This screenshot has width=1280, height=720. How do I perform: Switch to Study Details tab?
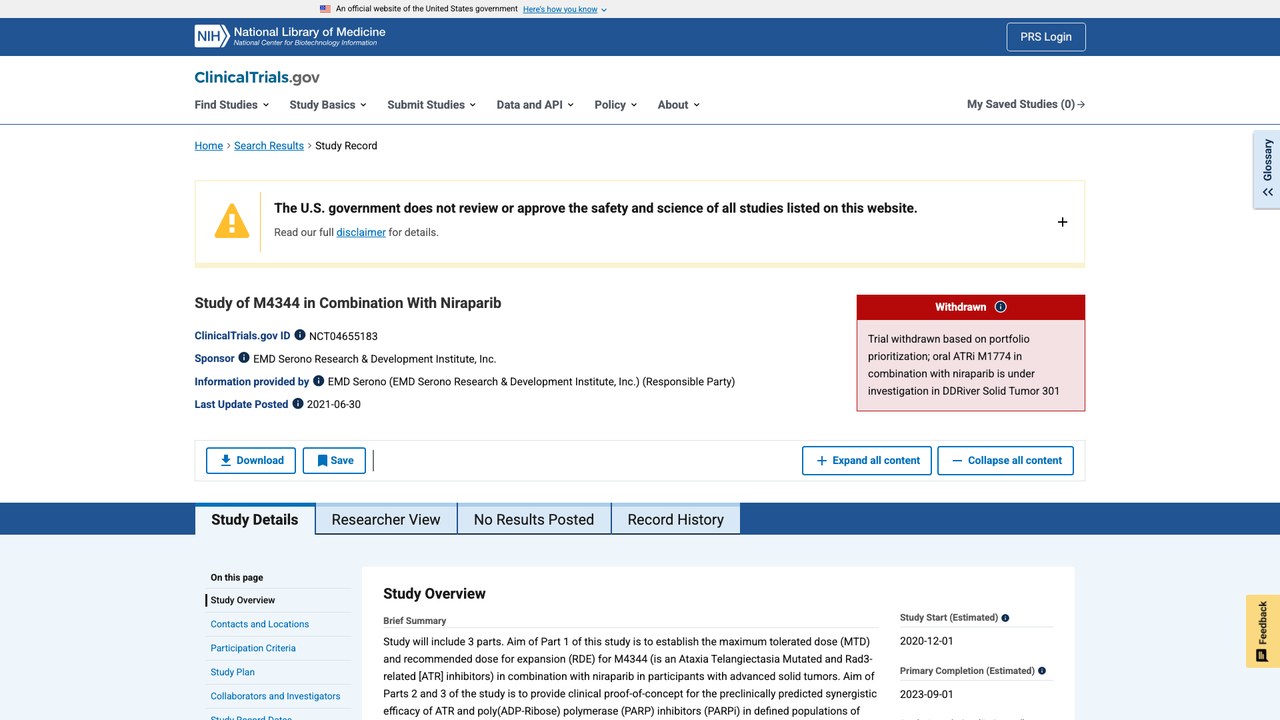255,519
